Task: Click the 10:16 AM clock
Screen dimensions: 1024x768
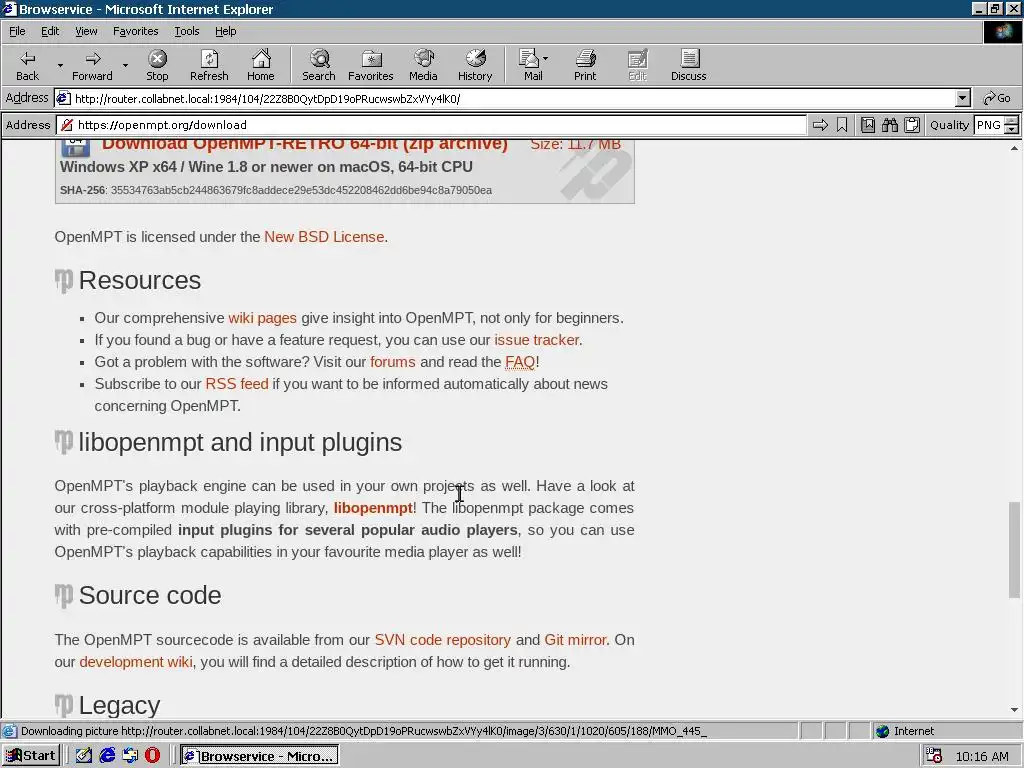Action: click(982, 756)
